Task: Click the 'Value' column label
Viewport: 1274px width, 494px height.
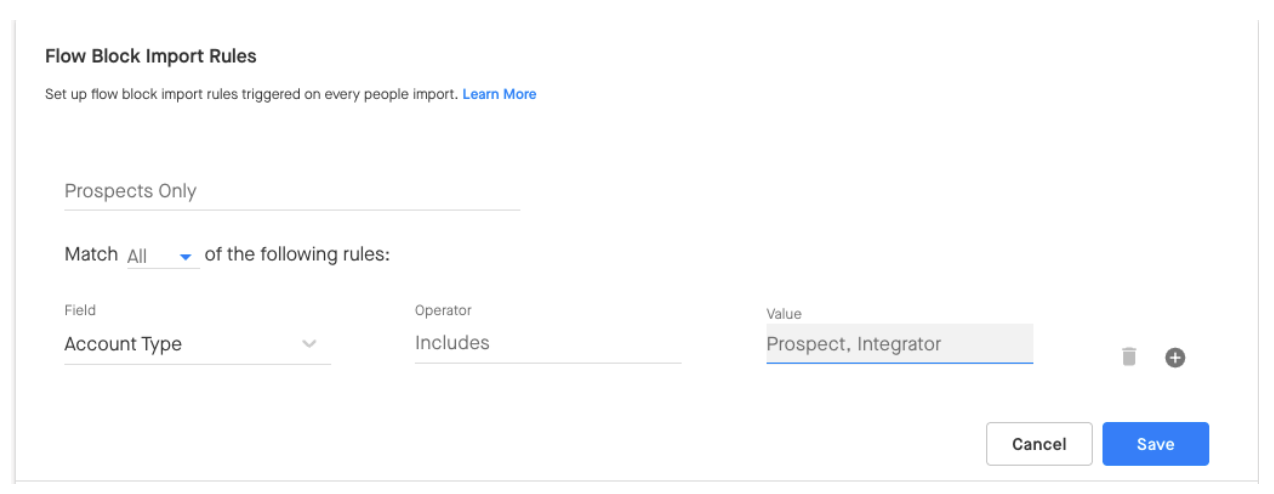Action: point(784,314)
